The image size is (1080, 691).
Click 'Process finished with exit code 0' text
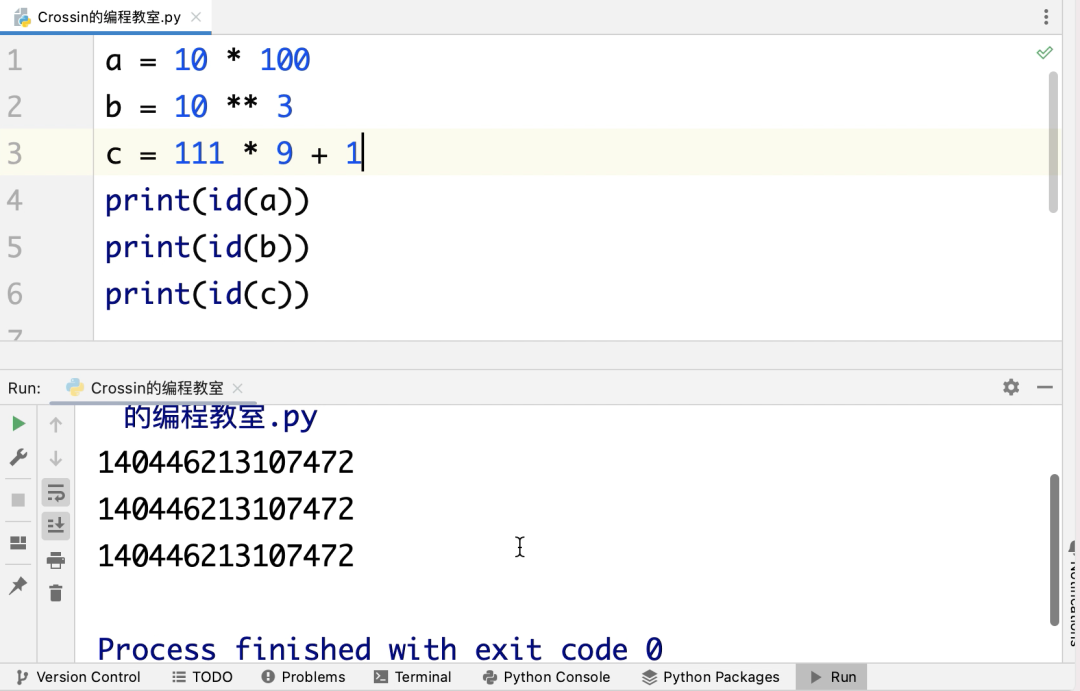pos(380,649)
